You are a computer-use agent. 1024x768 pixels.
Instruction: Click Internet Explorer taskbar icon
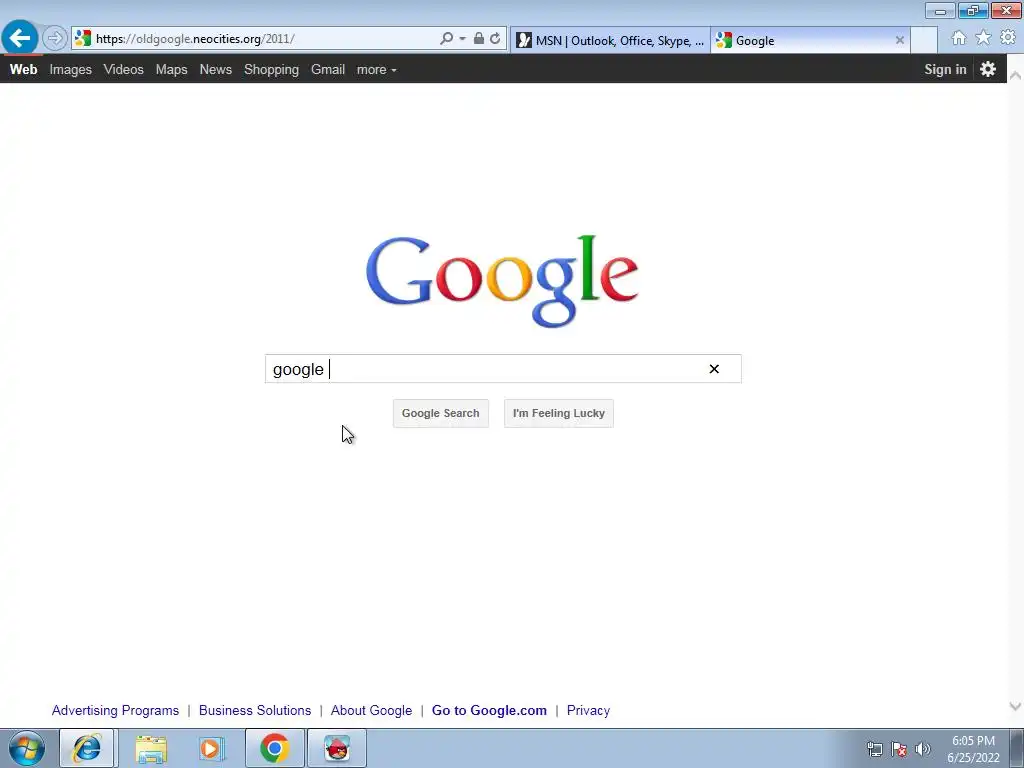[x=87, y=748]
